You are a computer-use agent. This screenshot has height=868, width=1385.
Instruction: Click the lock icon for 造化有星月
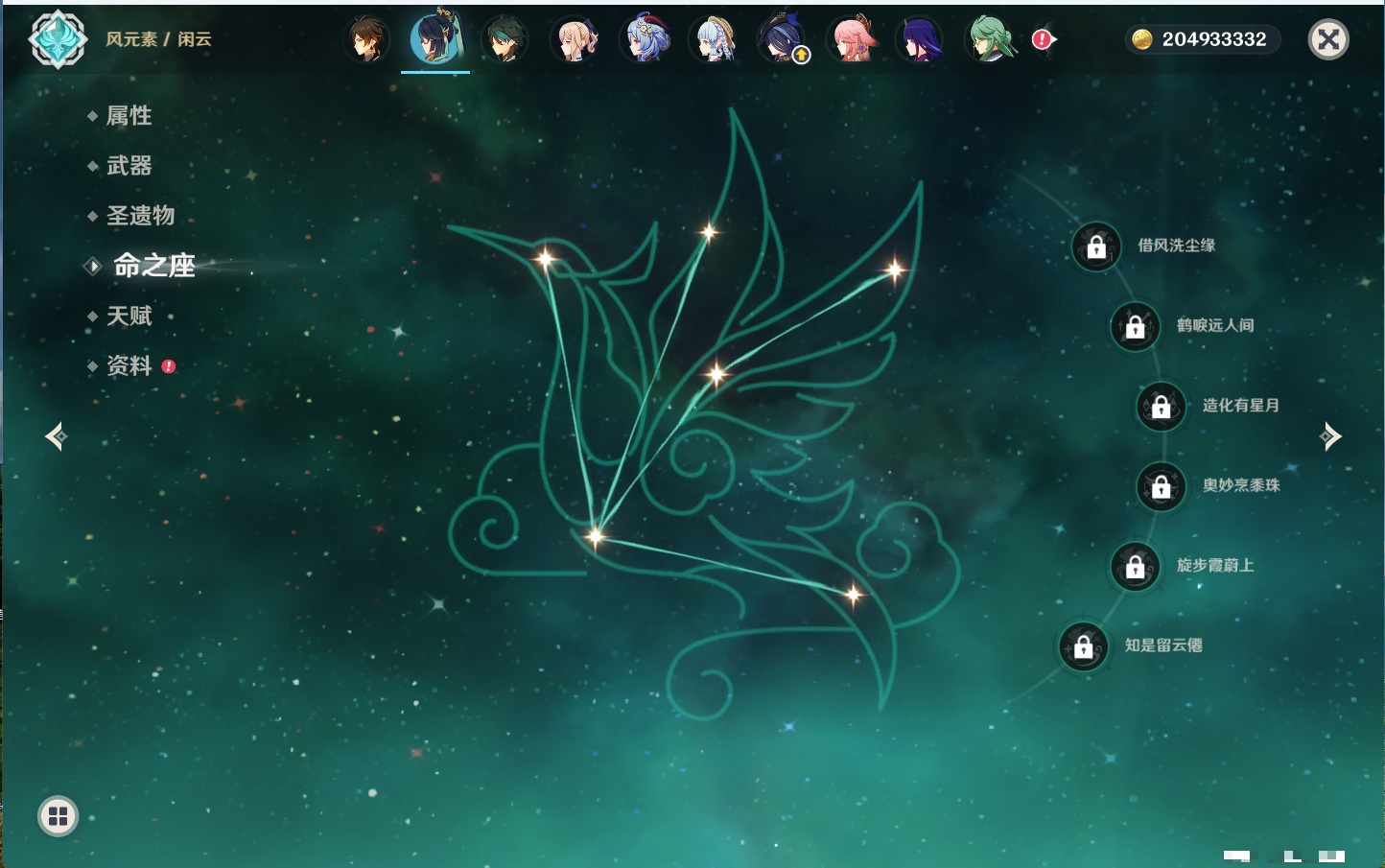pos(1161,406)
